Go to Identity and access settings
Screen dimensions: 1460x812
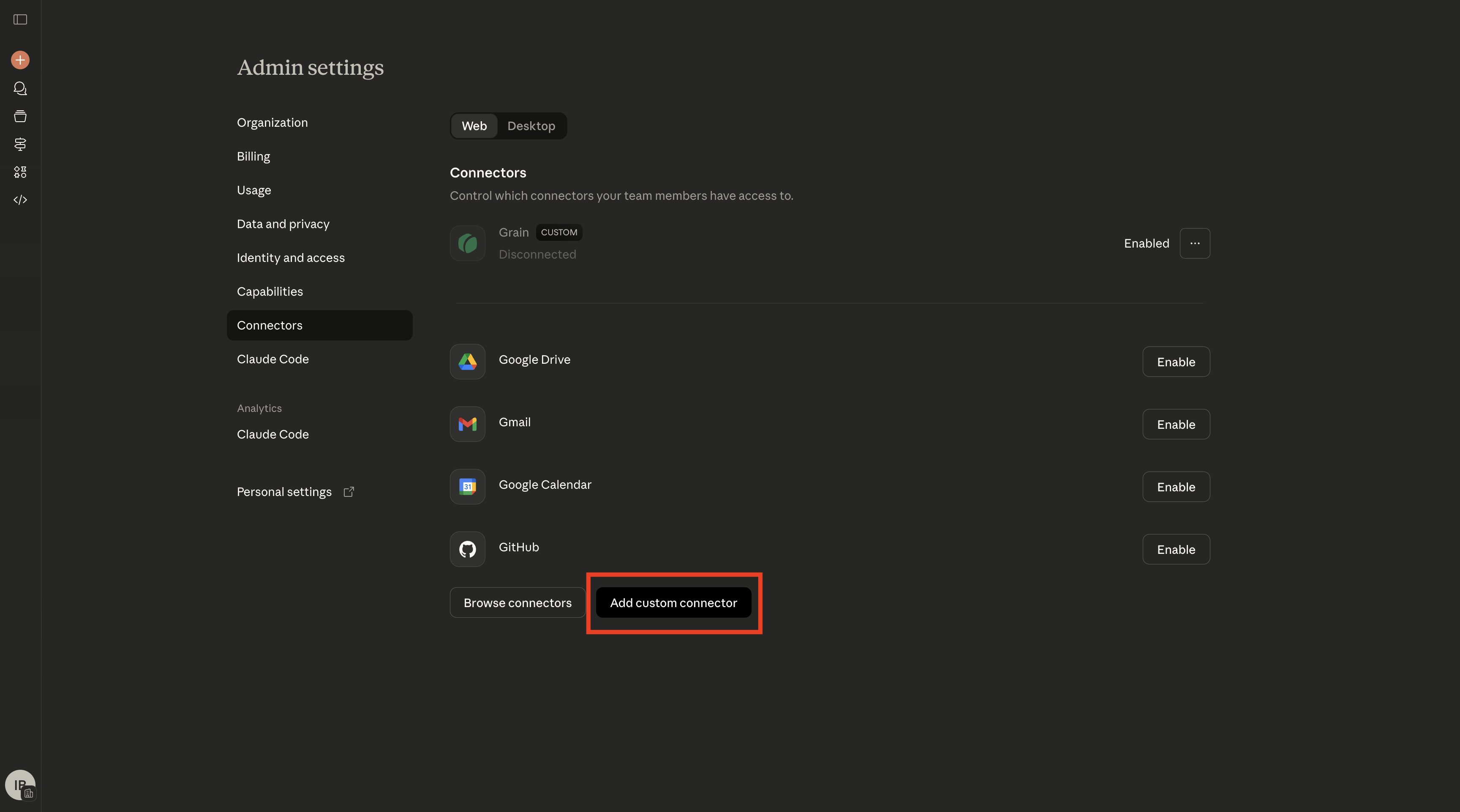point(290,258)
